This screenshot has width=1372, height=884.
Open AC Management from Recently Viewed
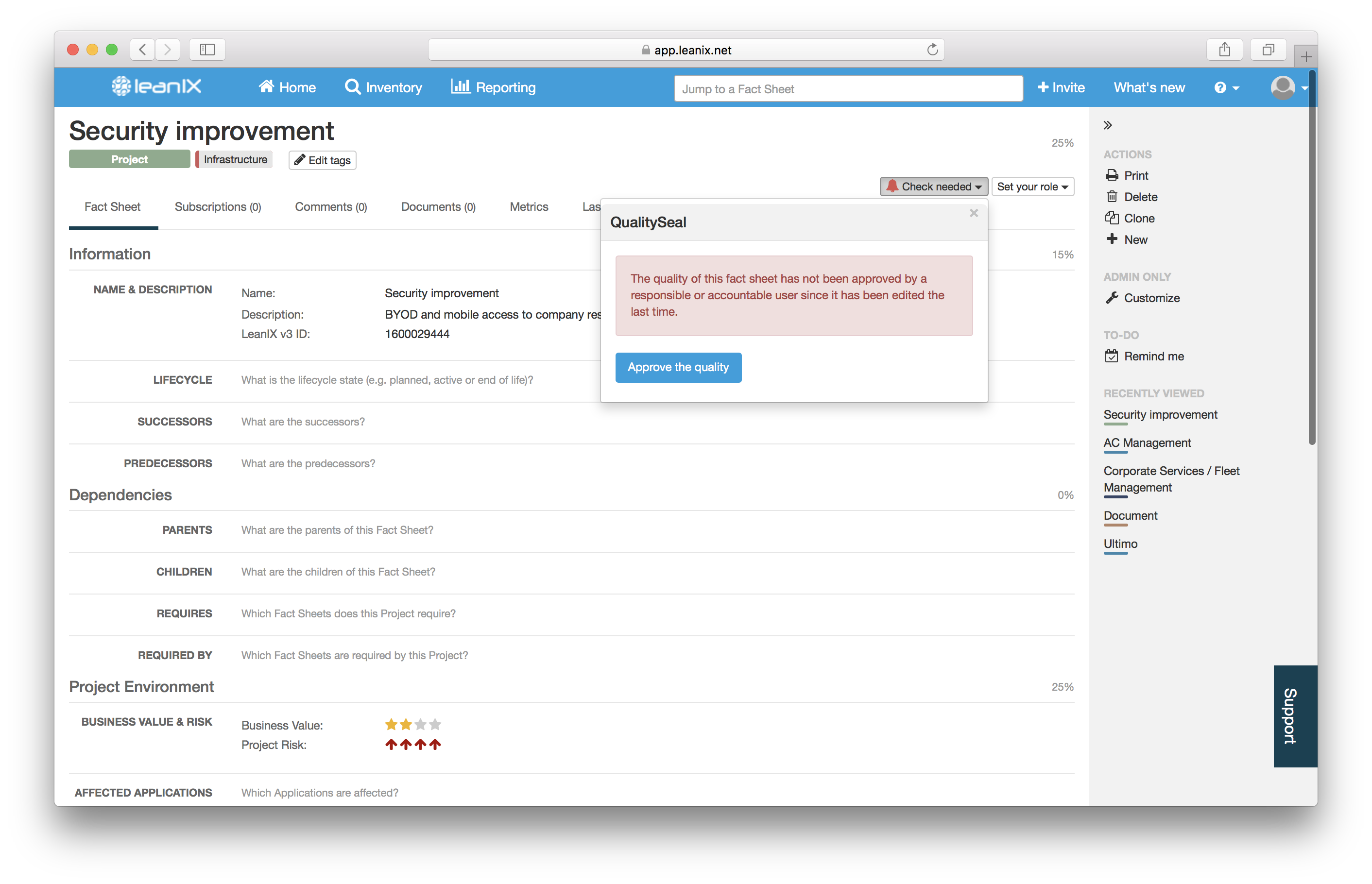(x=1147, y=442)
